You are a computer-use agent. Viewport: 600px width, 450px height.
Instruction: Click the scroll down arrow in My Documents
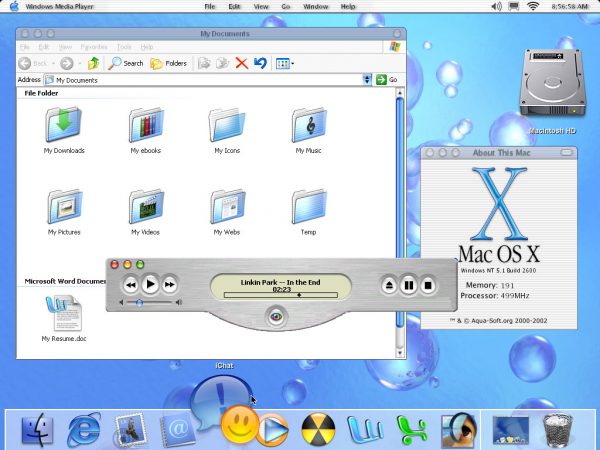(x=400, y=353)
